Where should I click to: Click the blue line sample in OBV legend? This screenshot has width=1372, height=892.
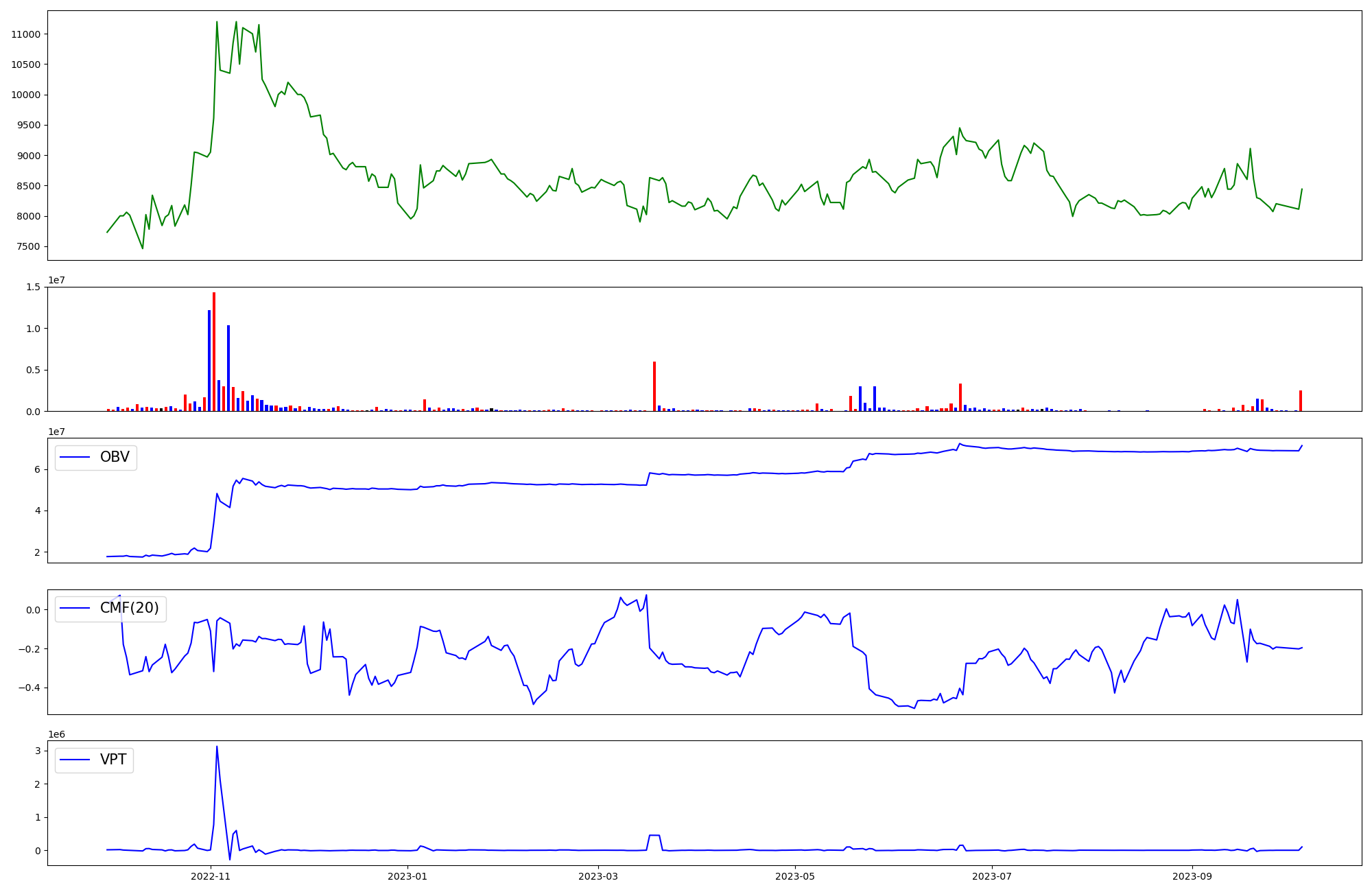click(x=75, y=457)
